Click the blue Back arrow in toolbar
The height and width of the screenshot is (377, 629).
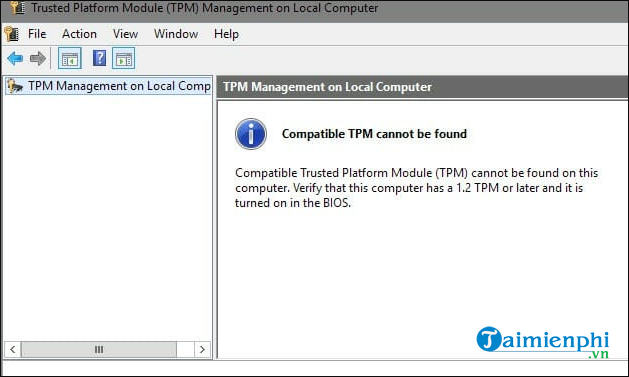[x=15, y=59]
